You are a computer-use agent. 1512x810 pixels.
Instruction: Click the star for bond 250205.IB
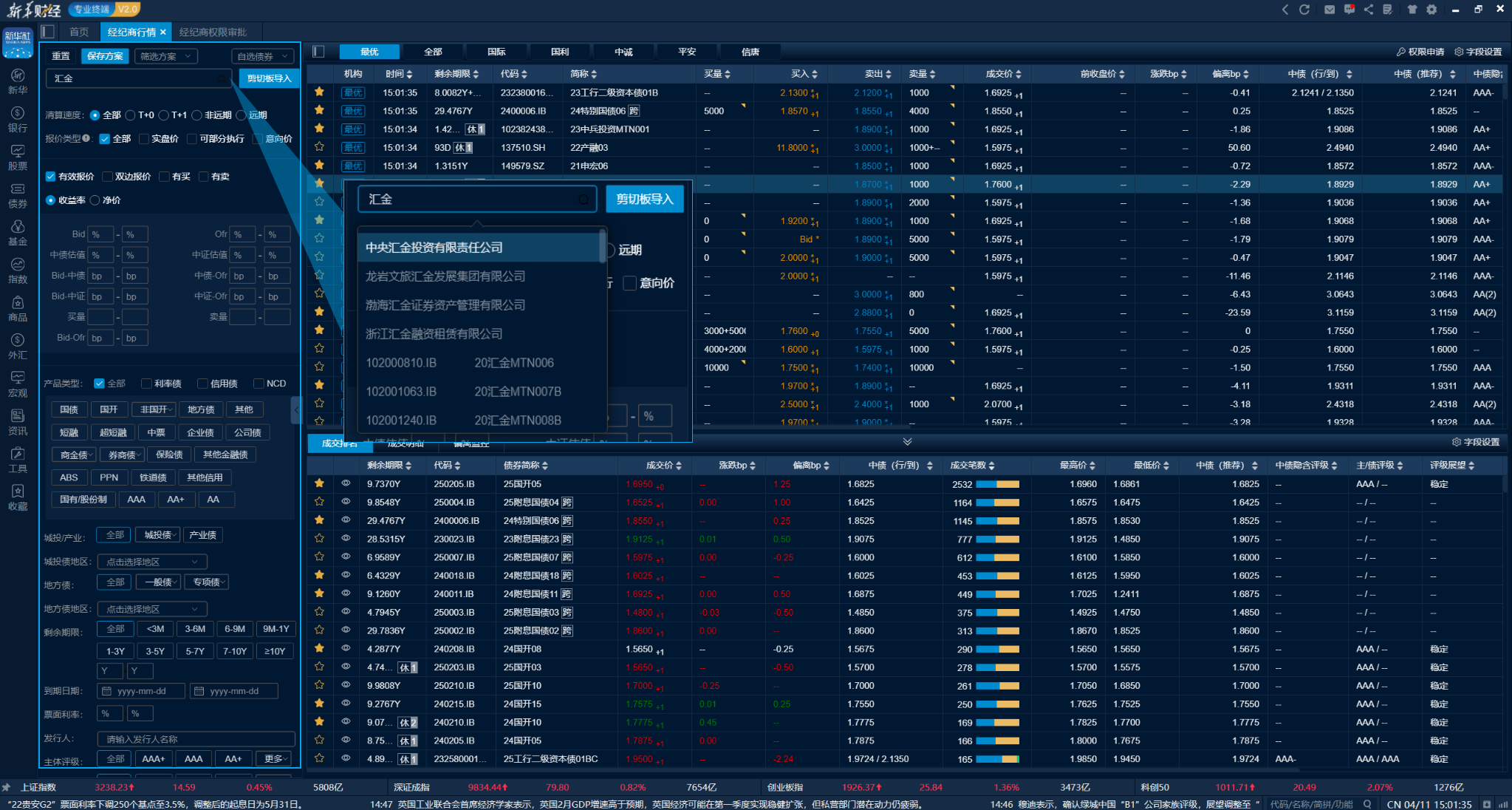(319, 483)
